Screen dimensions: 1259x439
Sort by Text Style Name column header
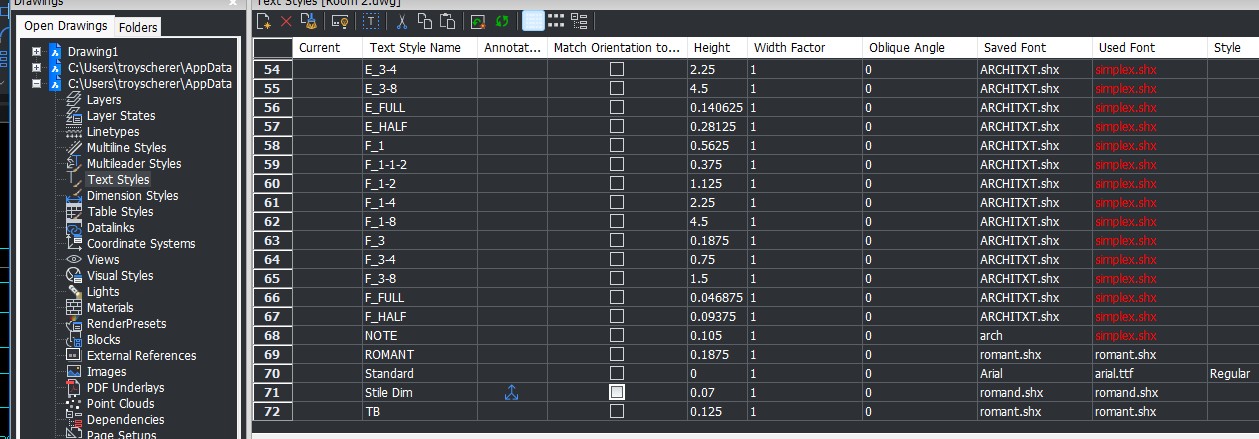[420, 47]
